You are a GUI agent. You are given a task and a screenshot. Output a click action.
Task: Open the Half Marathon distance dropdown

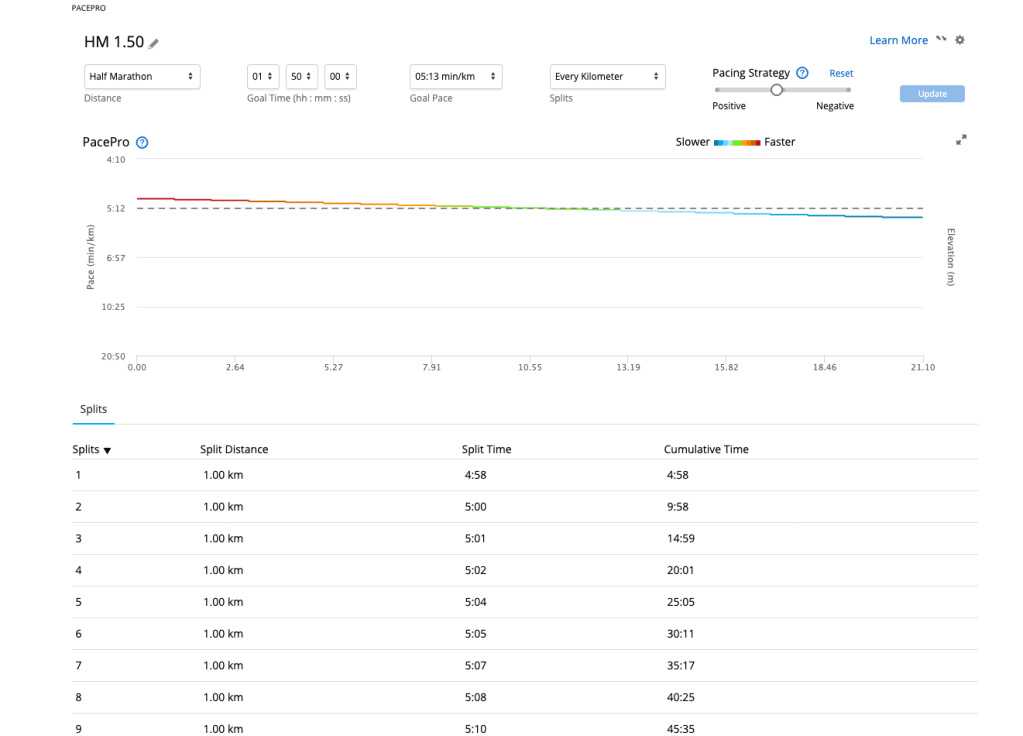click(x=141, y=76)
